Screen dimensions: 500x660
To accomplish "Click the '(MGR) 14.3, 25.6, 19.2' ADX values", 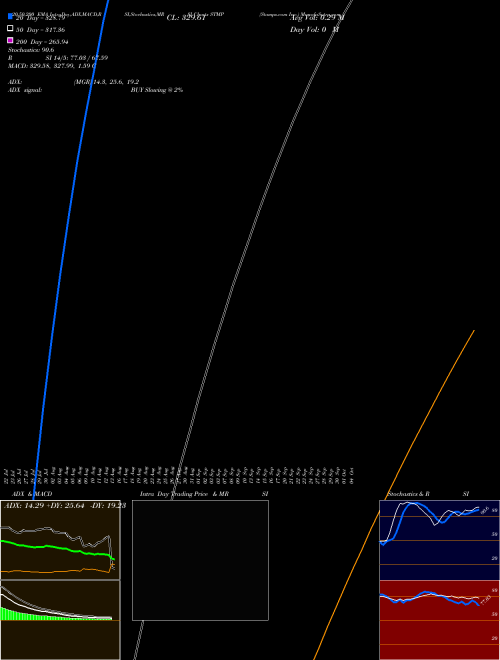I will [106, 82].
